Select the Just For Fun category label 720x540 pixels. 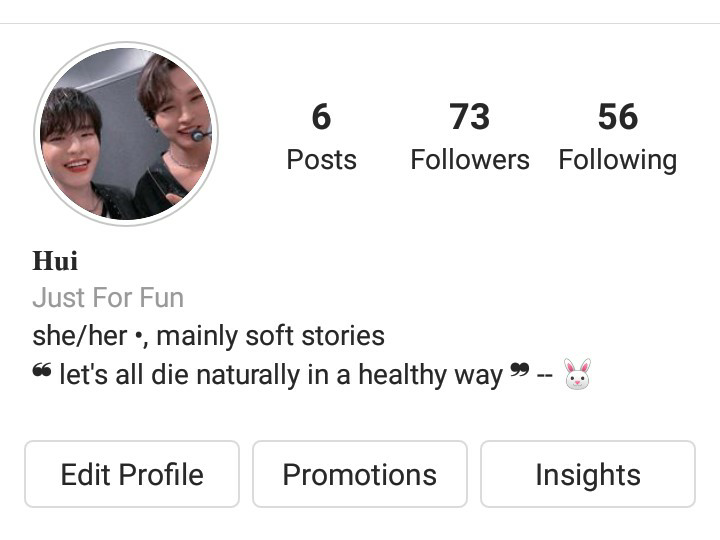pos(108,298)
